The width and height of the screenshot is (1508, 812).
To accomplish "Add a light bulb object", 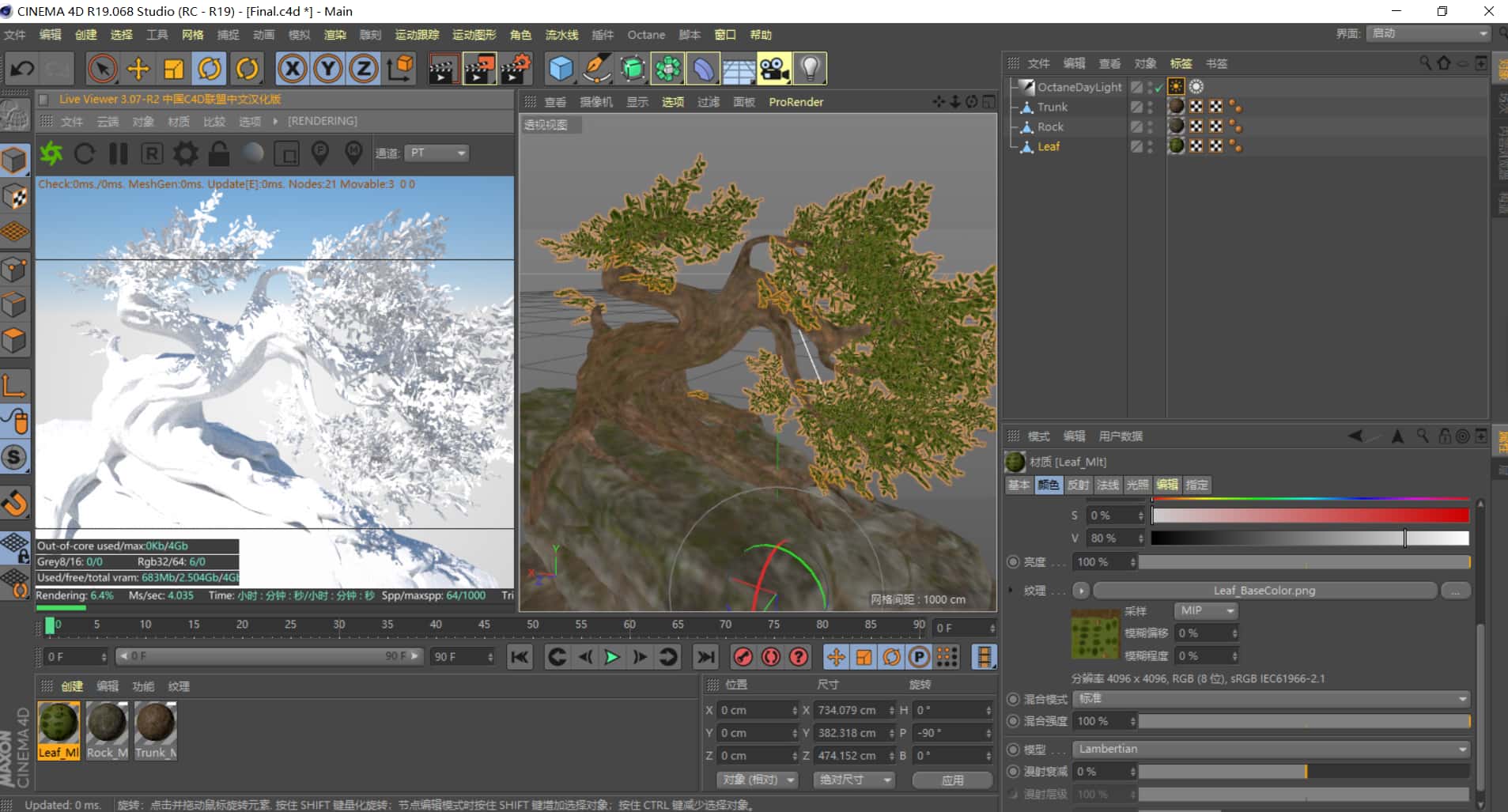I will [x=811, y=69].
